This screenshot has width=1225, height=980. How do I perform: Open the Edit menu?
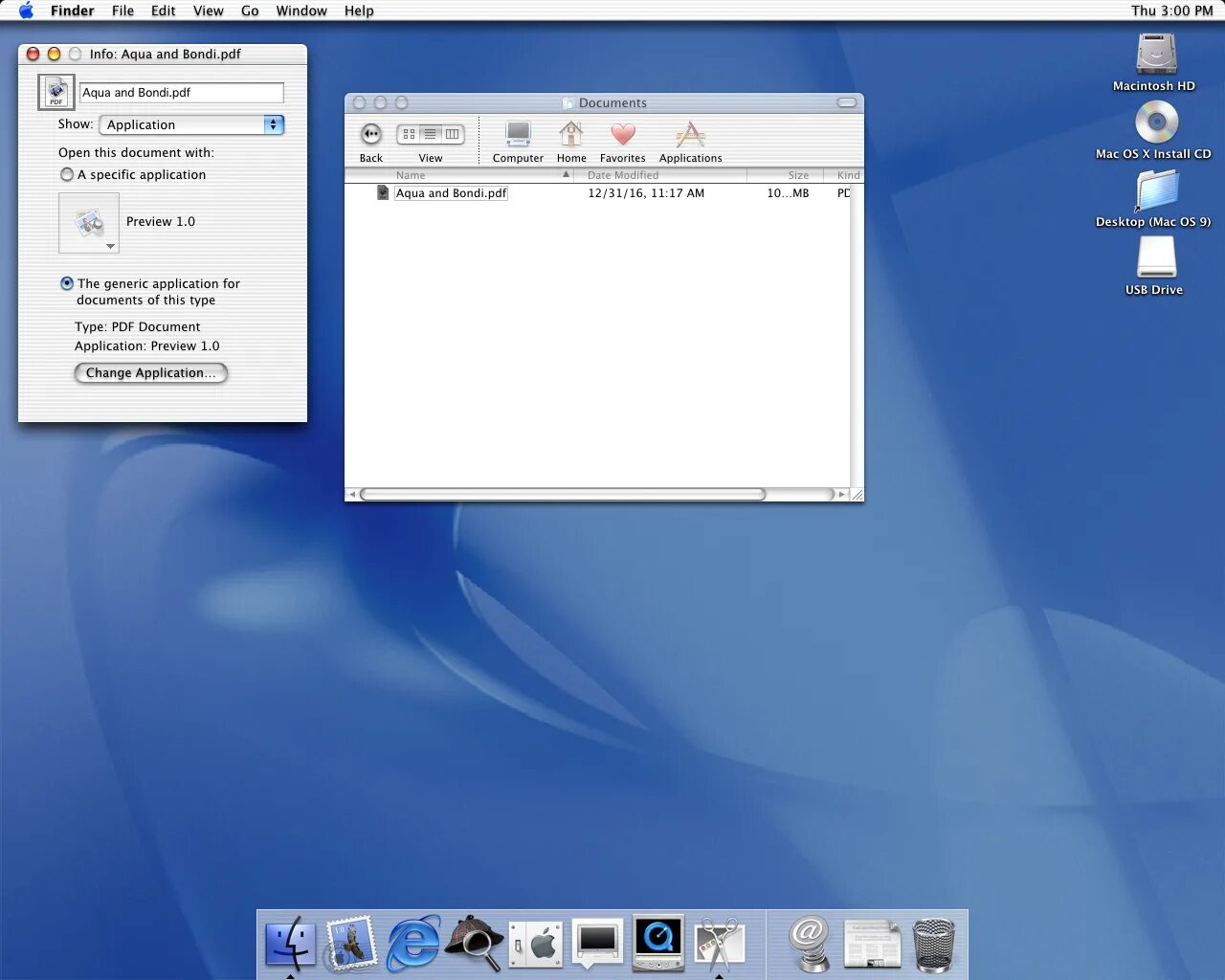(x=164, y=11)
